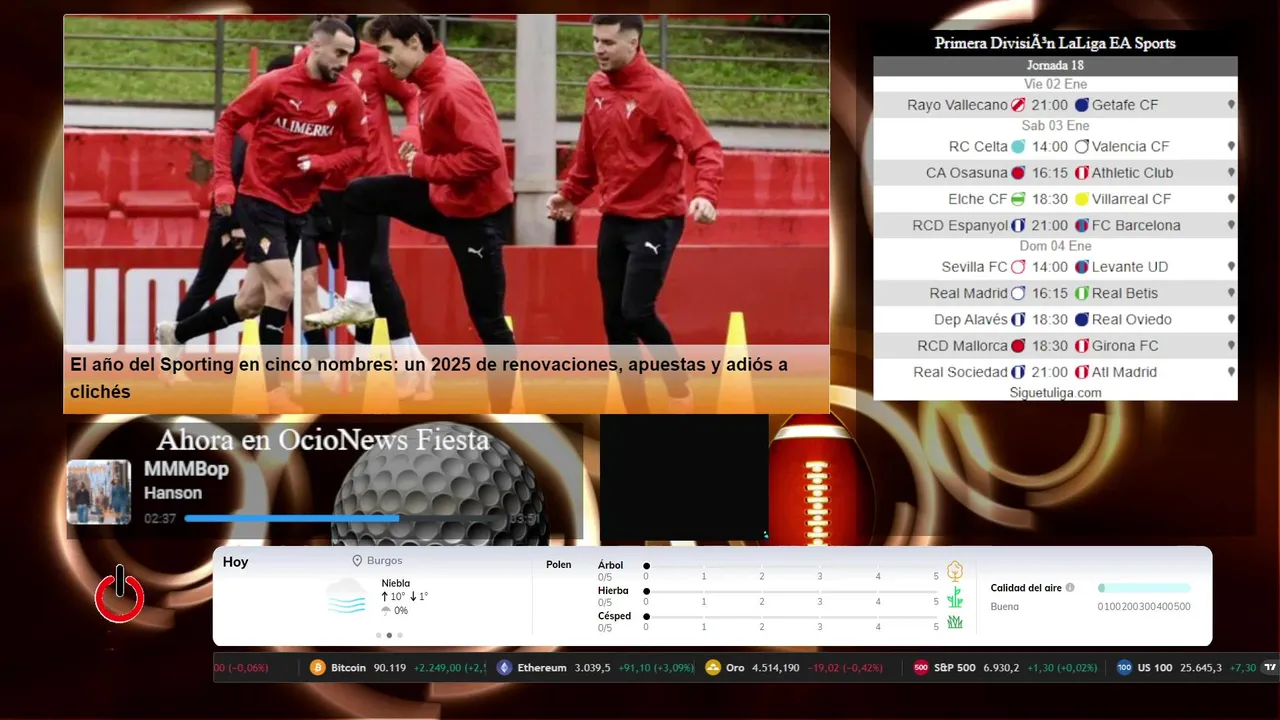Click the Rayo Vallecano team crest

pos(1018,105)
